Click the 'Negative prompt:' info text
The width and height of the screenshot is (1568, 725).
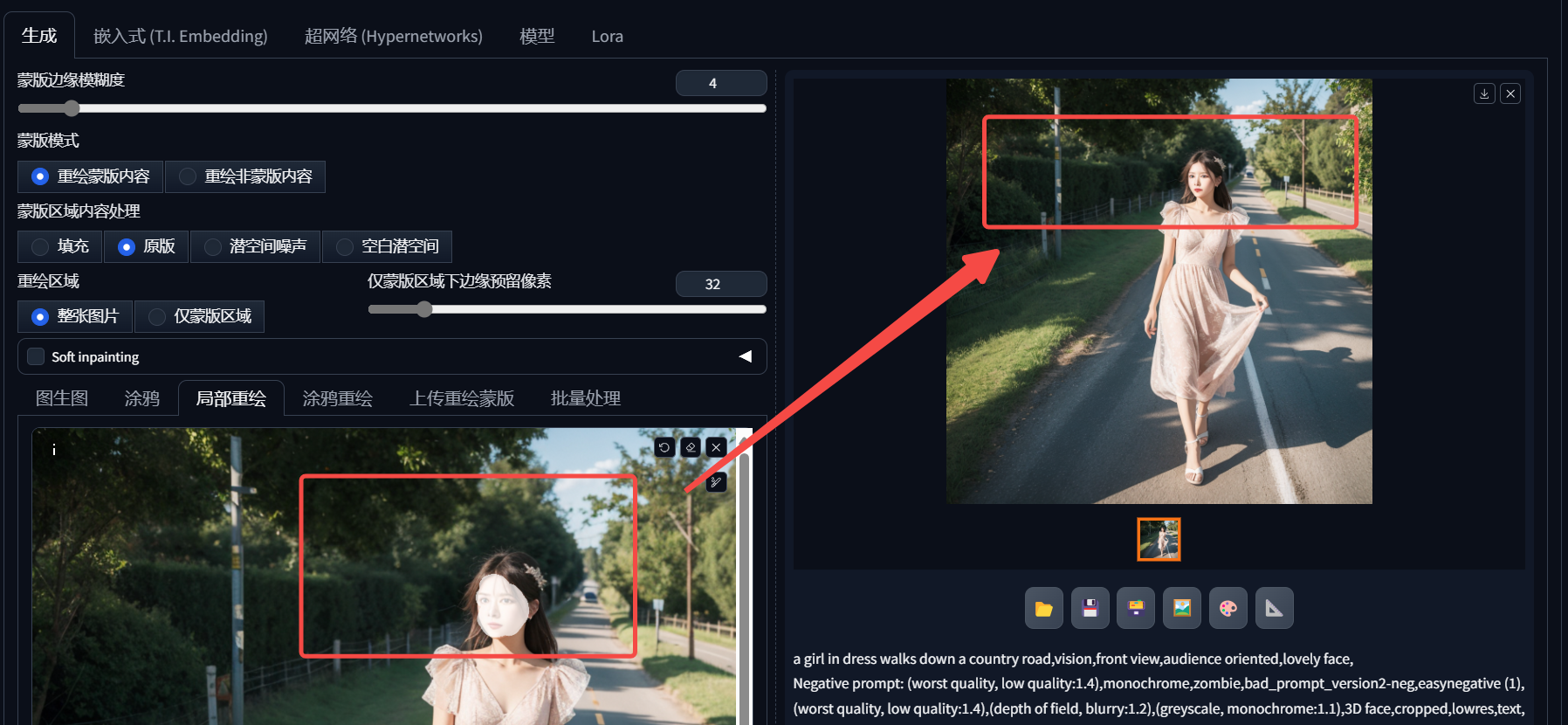pyautogui.click(x=848, y=683)
